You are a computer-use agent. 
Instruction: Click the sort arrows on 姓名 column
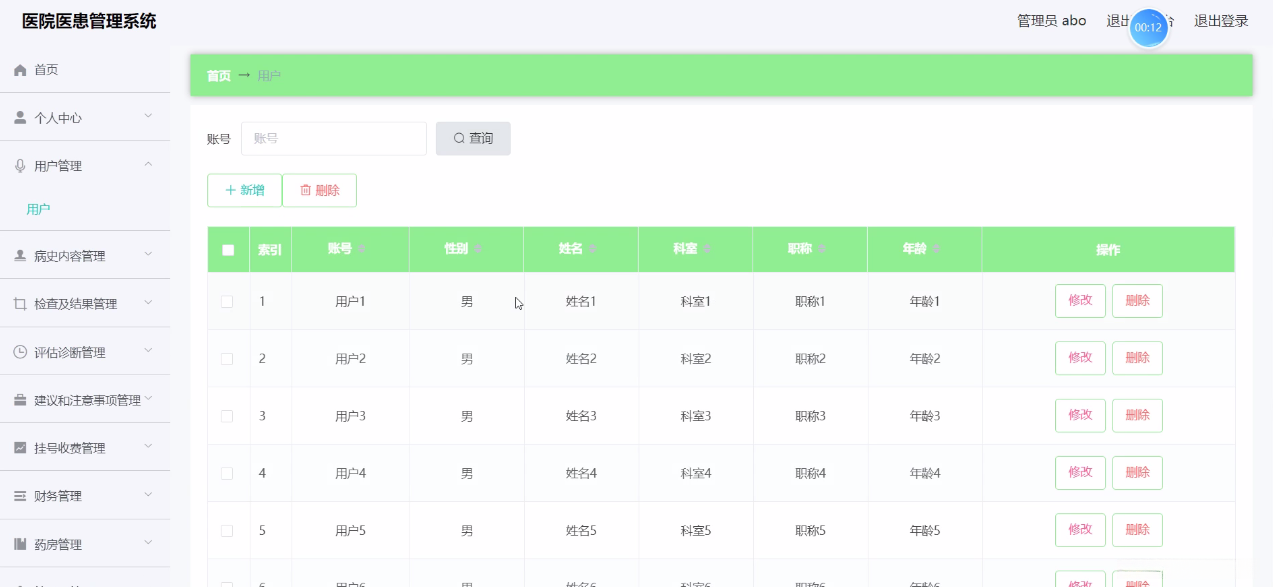click(x=593, y=249)
